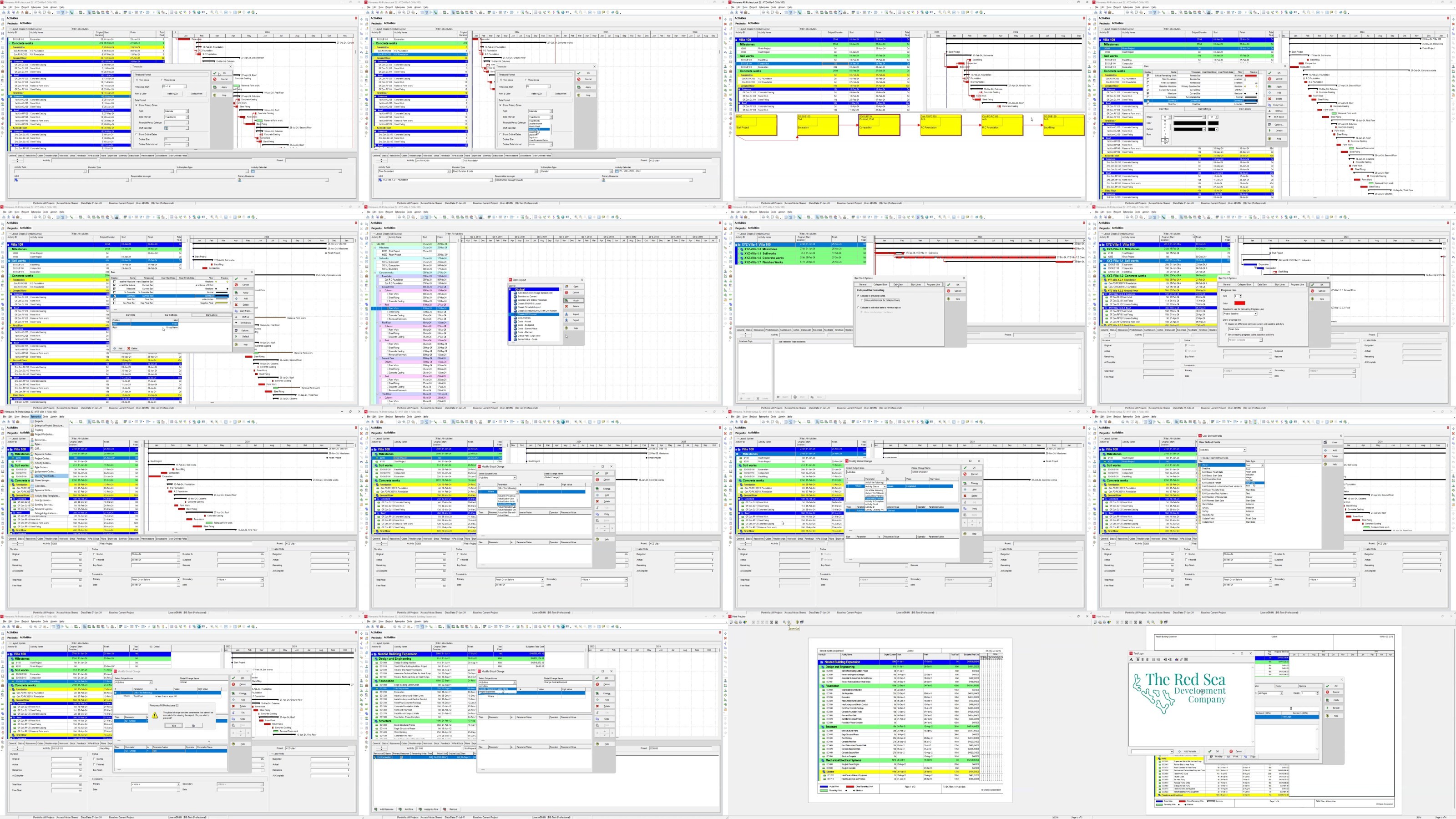
Task: Click the font 'A' icon in Text/Logo dialog
Action: (x=1131, y=659)
